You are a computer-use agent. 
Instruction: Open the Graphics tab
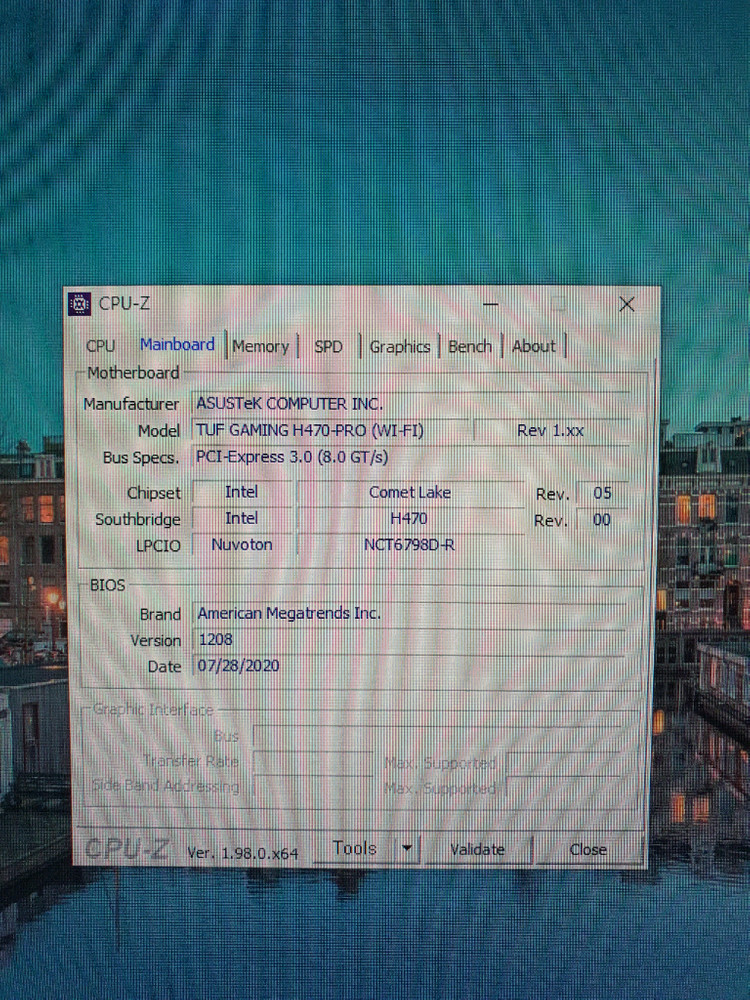(400, 347)
